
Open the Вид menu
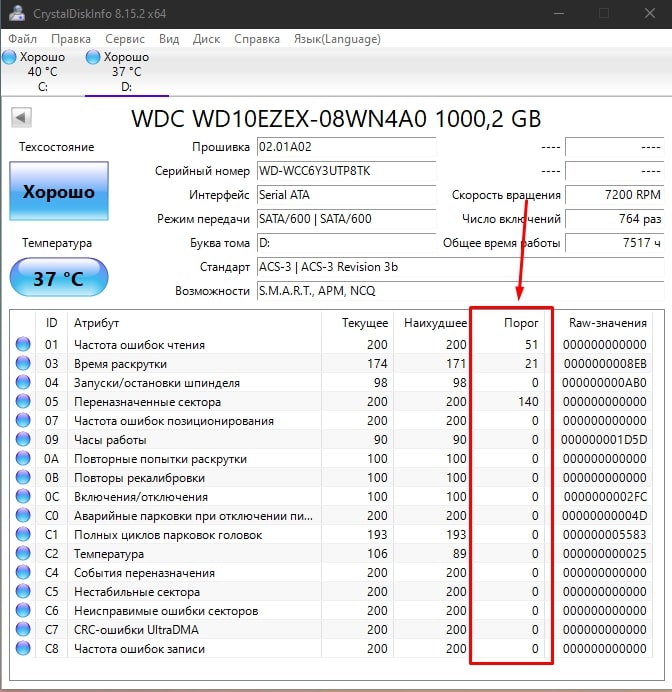click(x=169, y=39)
